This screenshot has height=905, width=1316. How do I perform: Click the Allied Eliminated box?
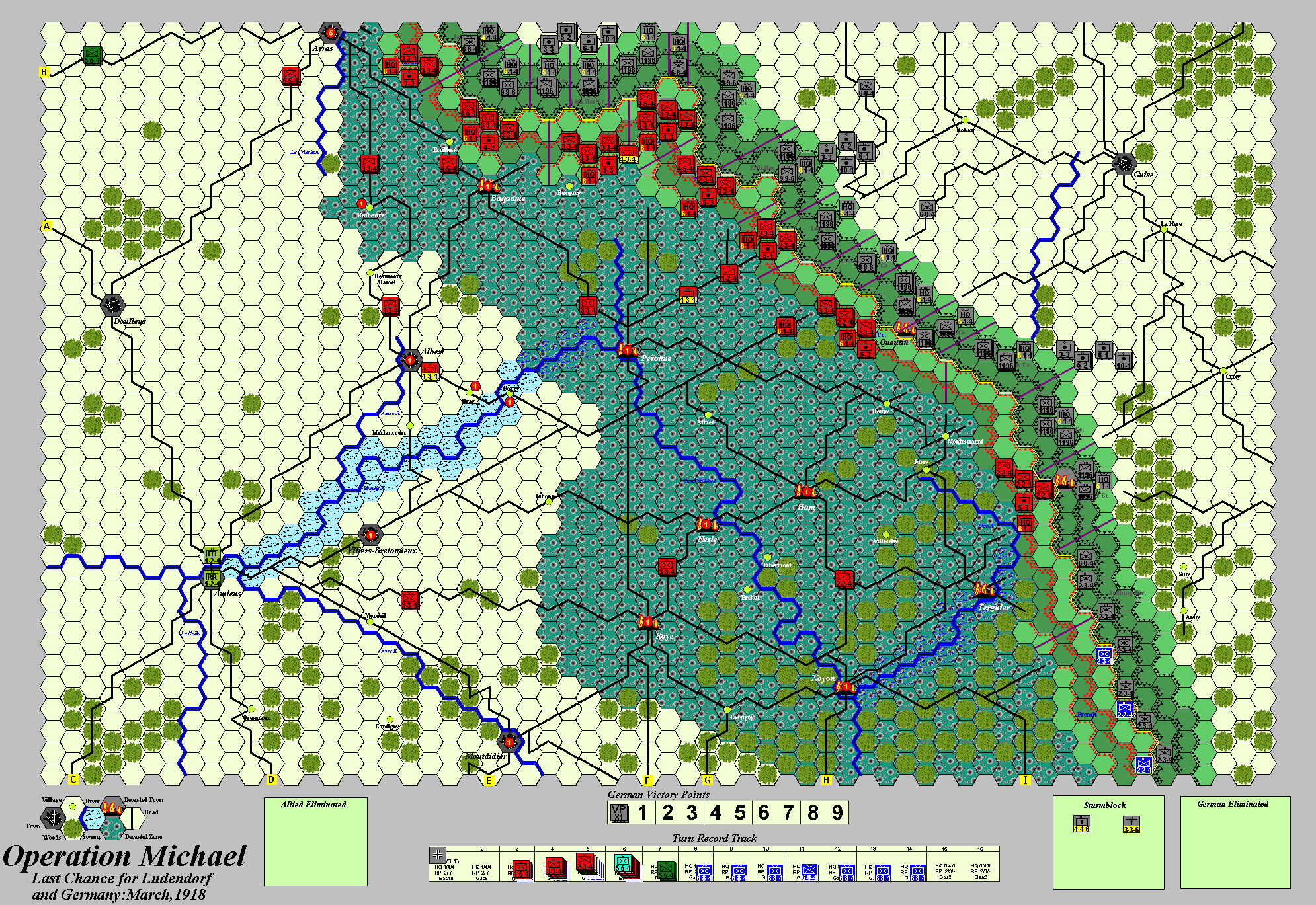click(x=315, y=841)
